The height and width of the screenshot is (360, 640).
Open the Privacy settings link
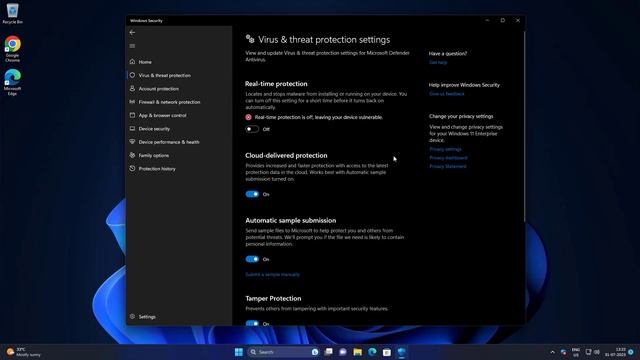tap(445, 149)
